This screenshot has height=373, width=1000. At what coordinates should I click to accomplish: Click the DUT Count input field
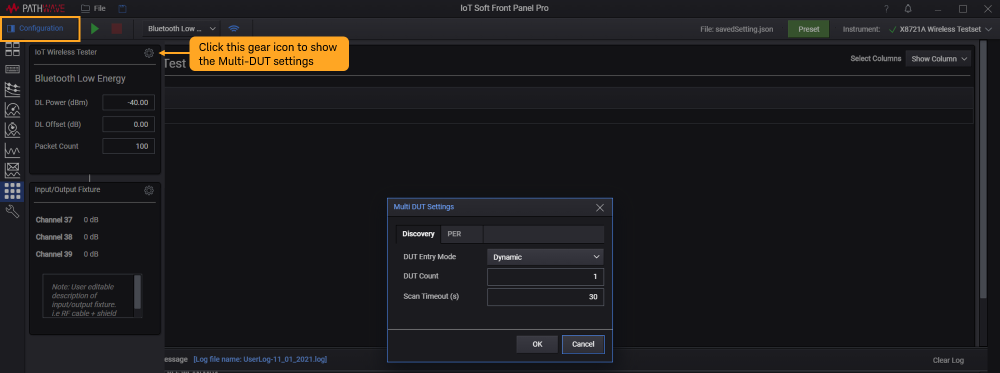[545, 277]
